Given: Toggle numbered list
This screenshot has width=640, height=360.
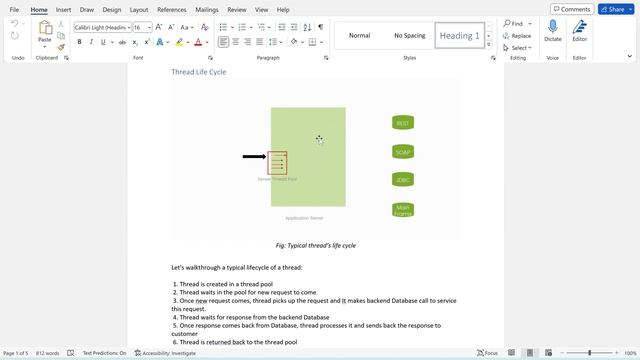Looking at the screenshot, I should (242, 27).
